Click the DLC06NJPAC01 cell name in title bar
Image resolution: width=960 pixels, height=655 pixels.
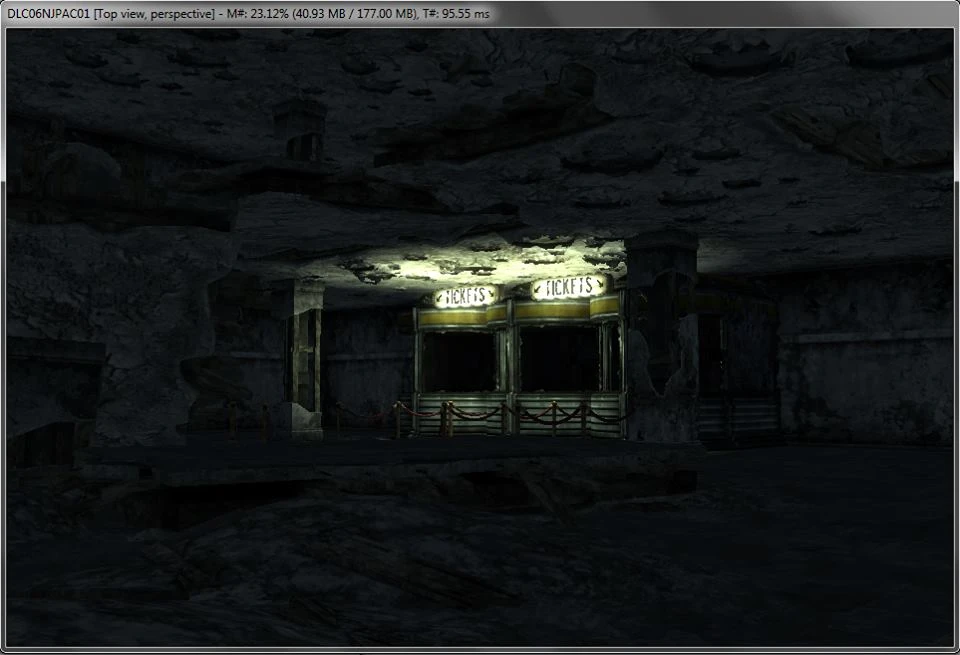[x=48, y=13]
